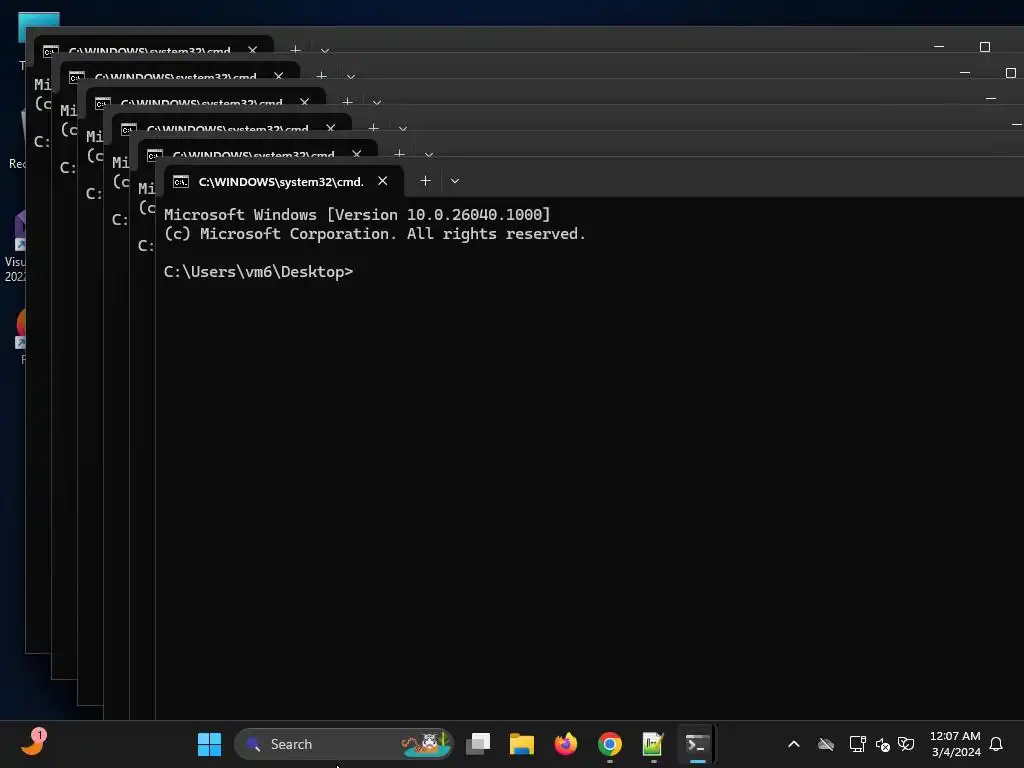Image resolution: width=1024 pixels, height=768 pixels.
Task: Open the notification bell
Action: (x=996, y=744)
